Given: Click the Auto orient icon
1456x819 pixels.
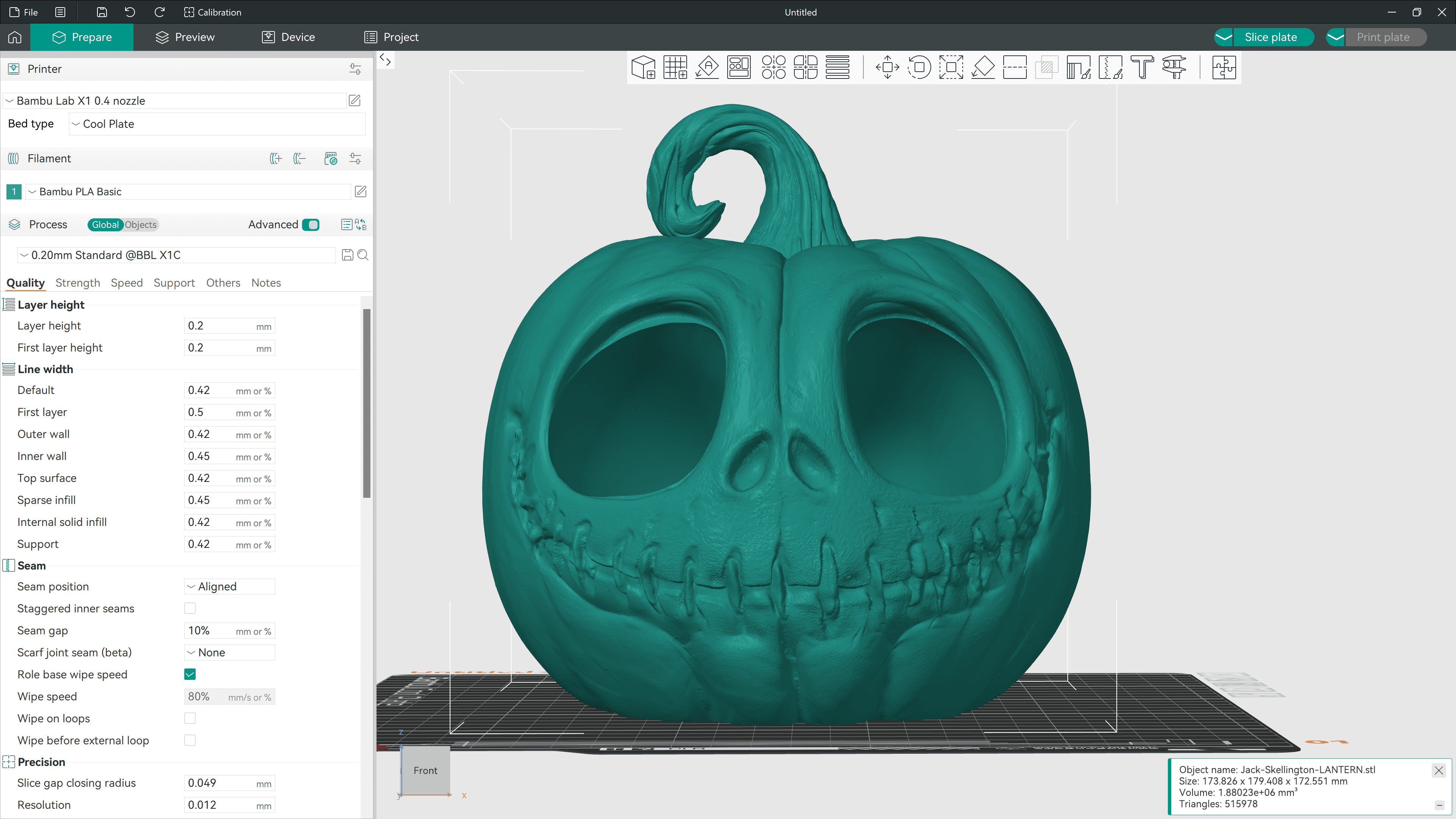Looking at the screenshot, I should pos(706,67).
